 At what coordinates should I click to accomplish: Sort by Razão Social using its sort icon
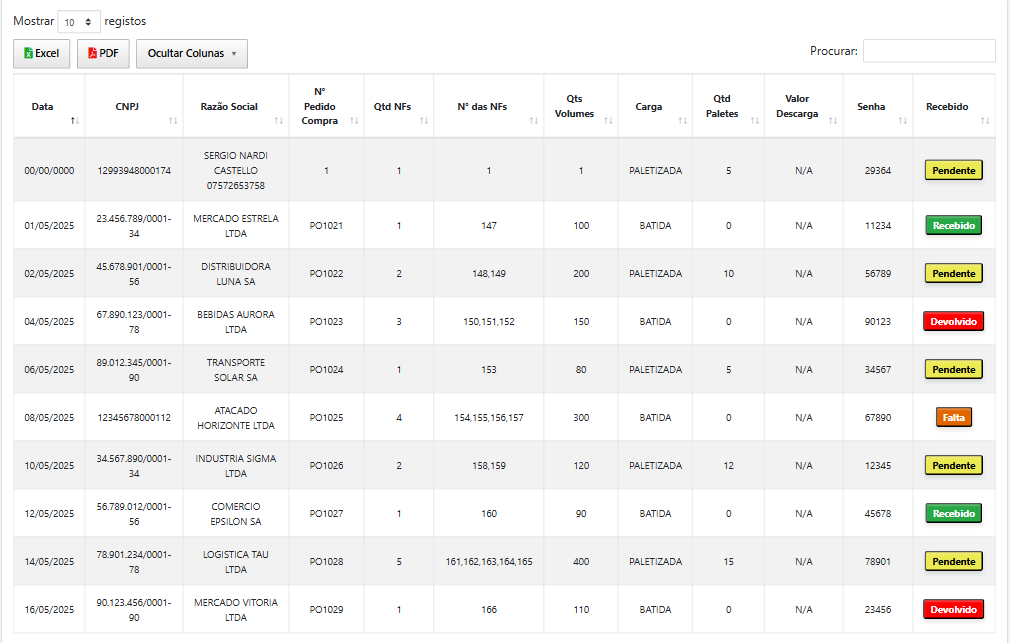(278, 120)
